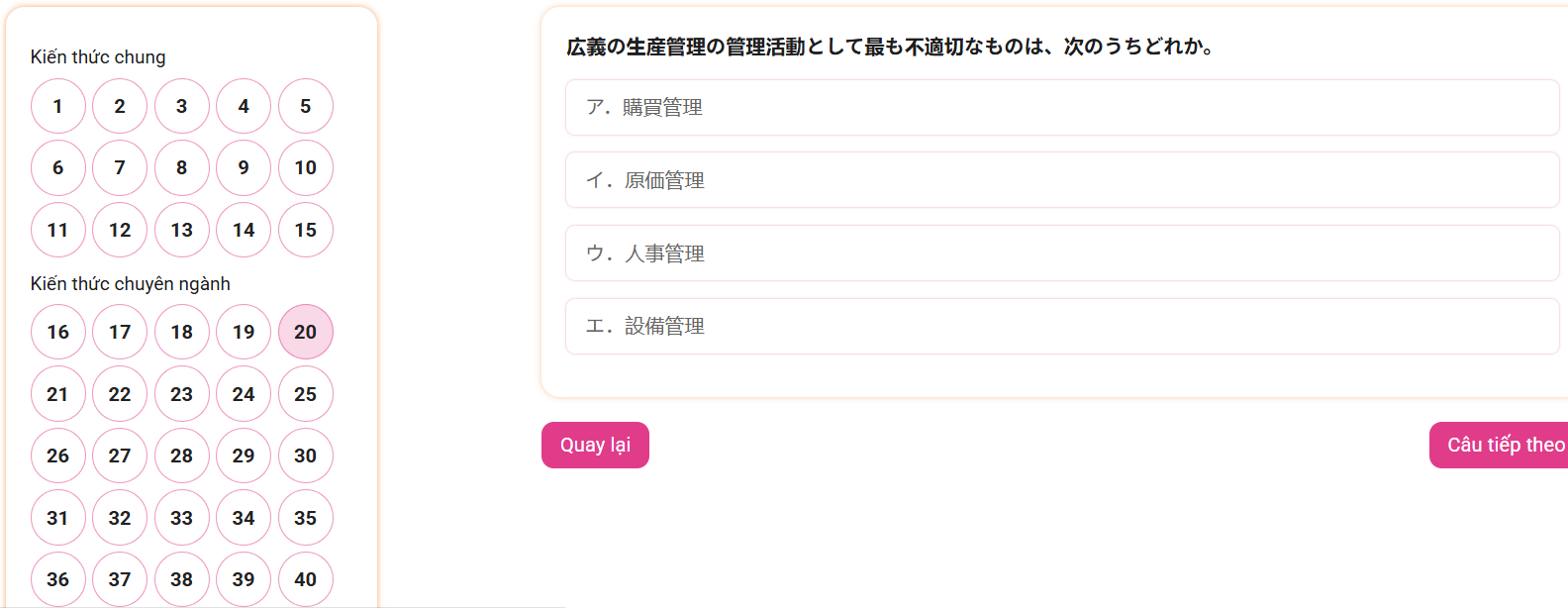Jump to question 40
The image size is (1568, 608).
[306, 579]
